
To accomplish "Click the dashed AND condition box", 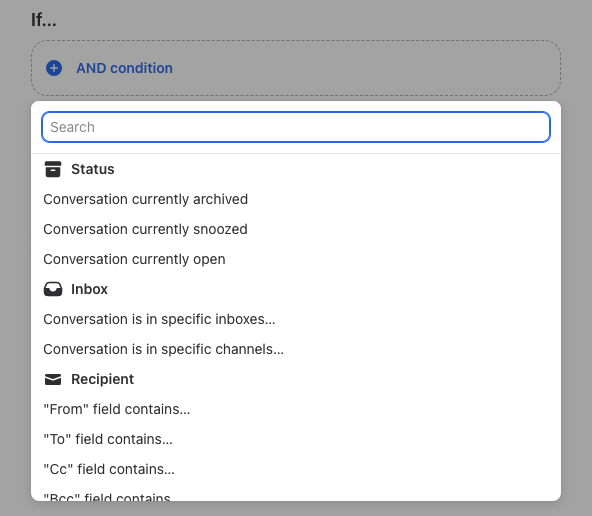I will coord(296,68).
